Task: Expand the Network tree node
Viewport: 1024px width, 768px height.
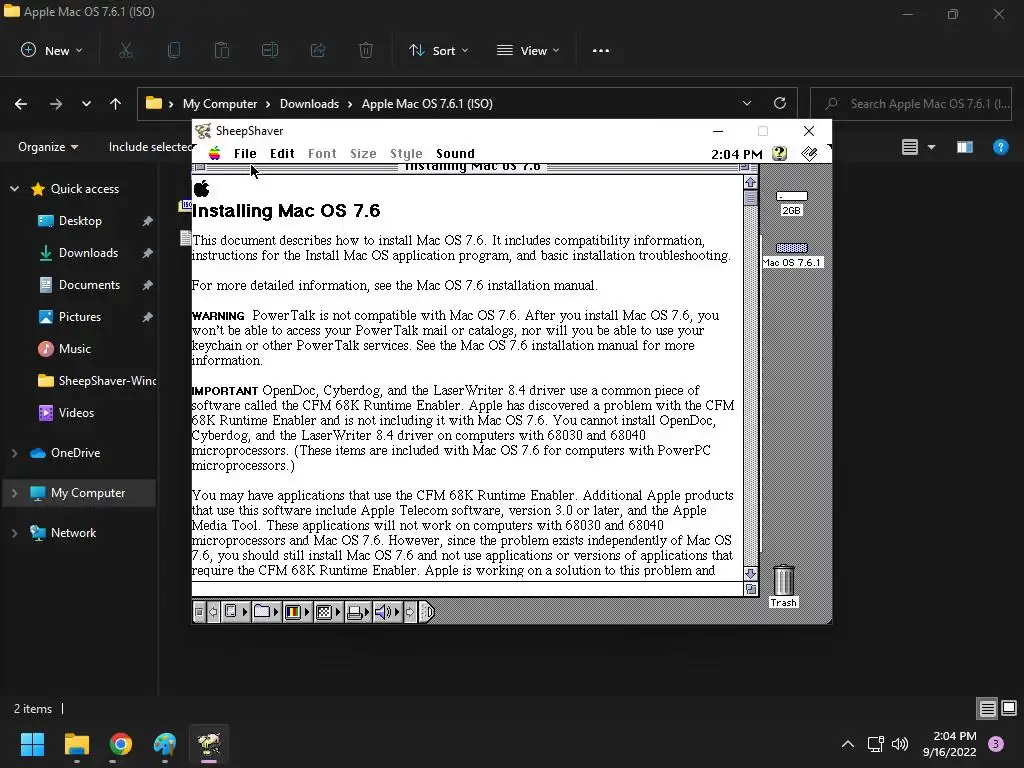Action: (x=14, y=533)
